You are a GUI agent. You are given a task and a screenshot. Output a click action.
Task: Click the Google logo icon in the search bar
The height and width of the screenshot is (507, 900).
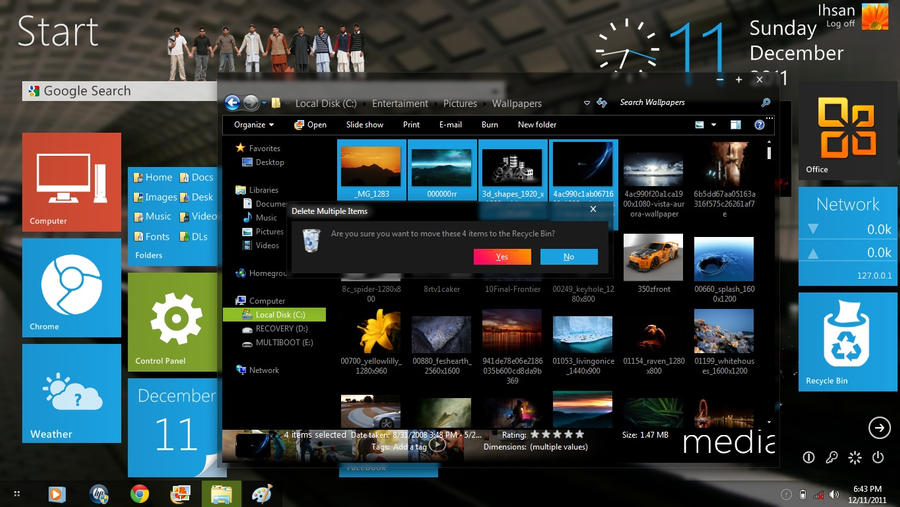coord(34,91)
